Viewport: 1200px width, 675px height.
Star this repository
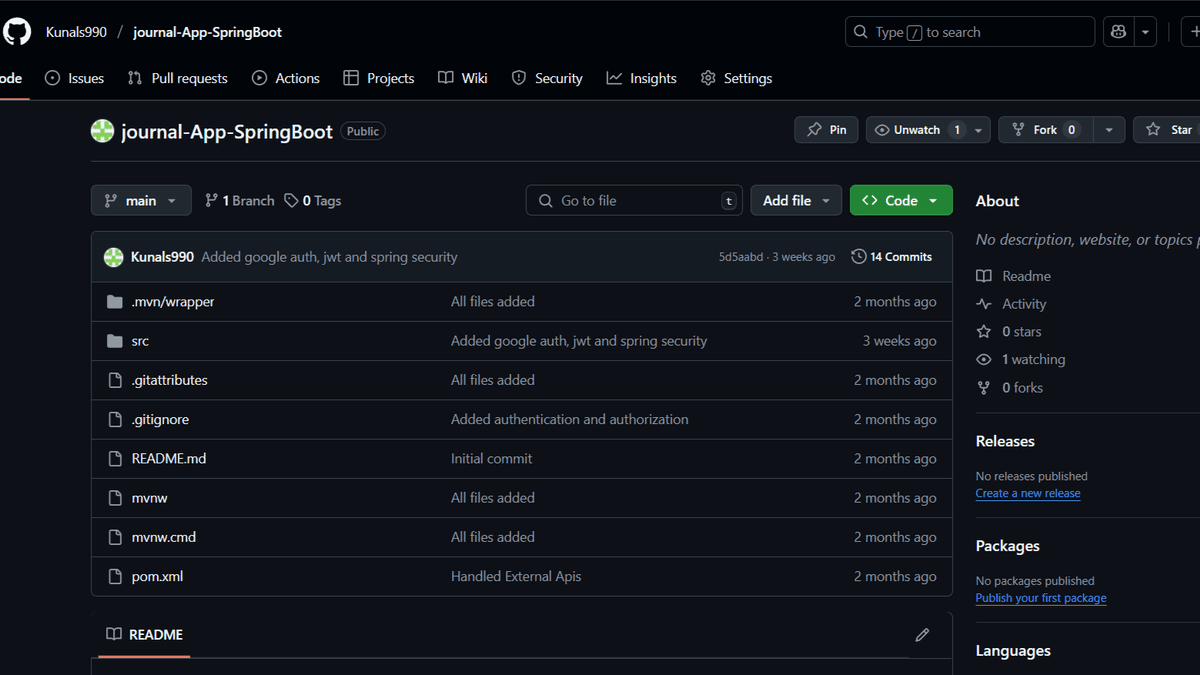[x=1170, y=130]
